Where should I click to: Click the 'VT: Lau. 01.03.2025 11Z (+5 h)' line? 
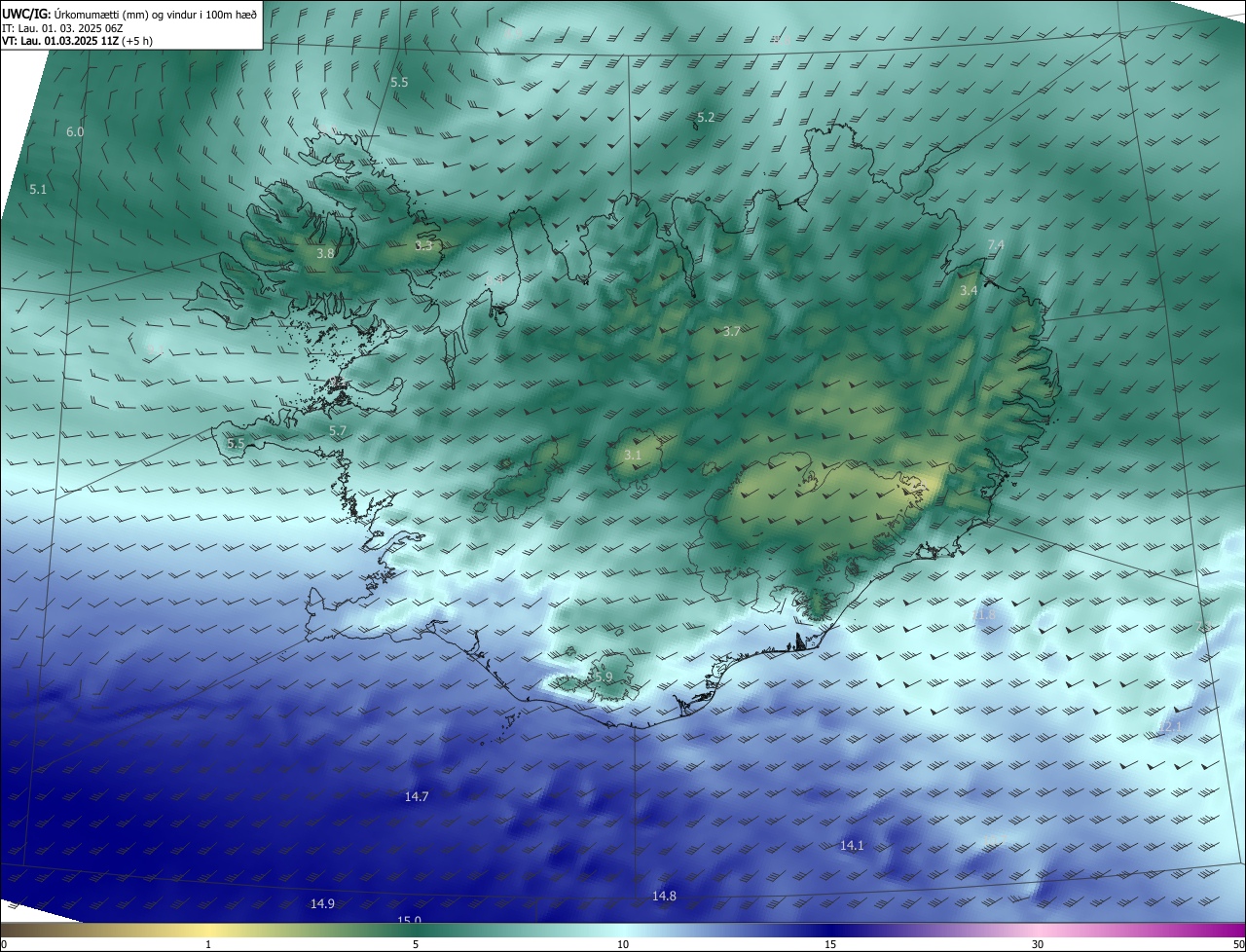(x=77, y=41)
